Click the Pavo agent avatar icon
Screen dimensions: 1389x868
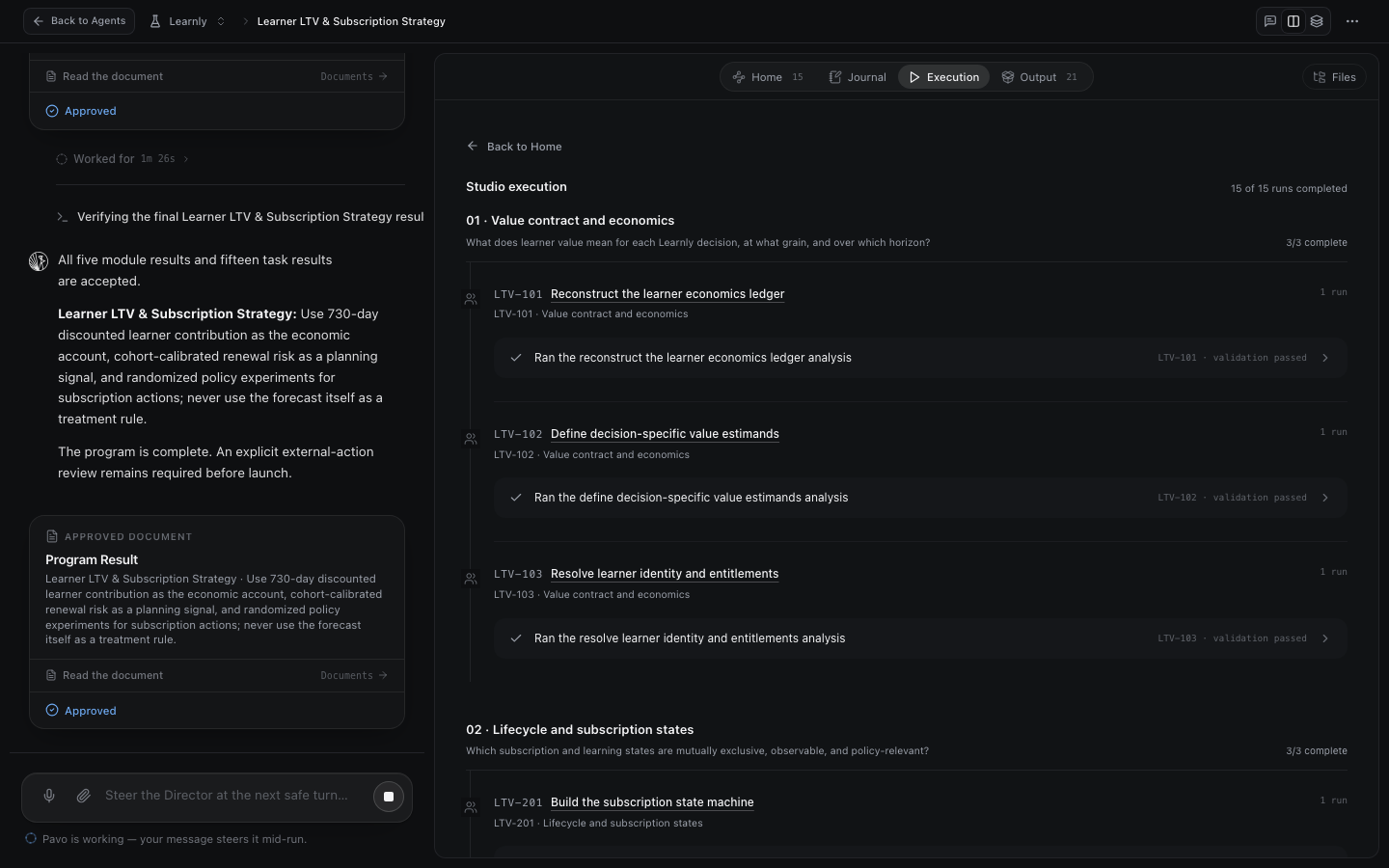(x=39, y=261)
